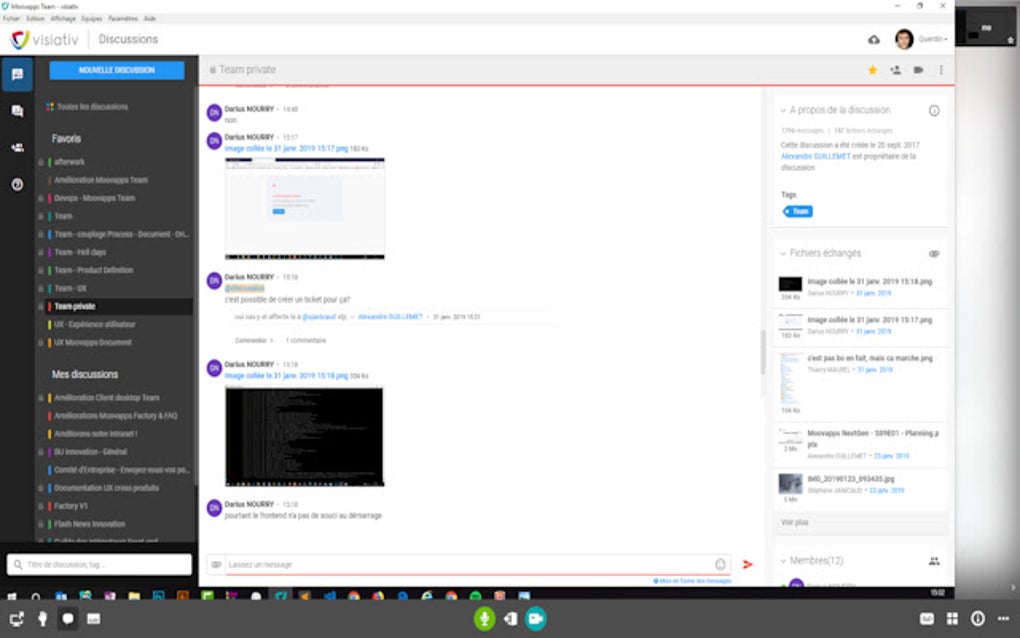Screen dimensions: 1020x638
Task: Expand the Membres(12) section
Action: 783,561
